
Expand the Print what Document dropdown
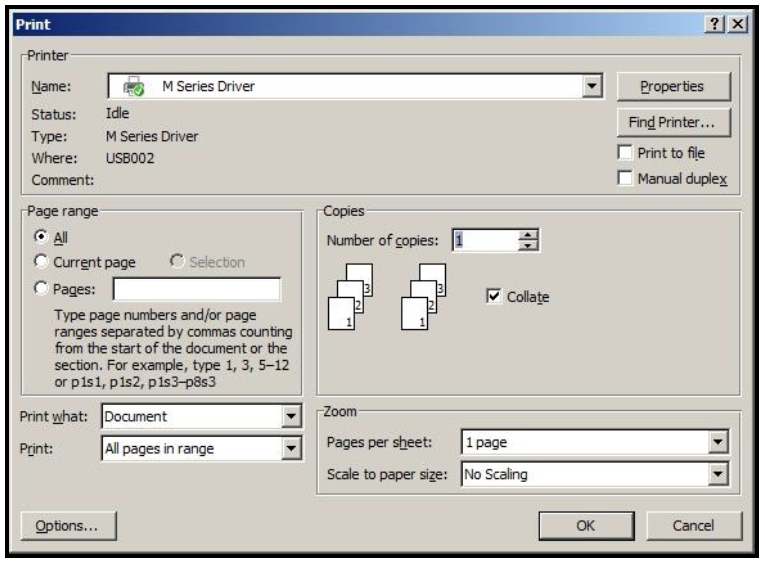pyautogui.click(x=291, y=416)
